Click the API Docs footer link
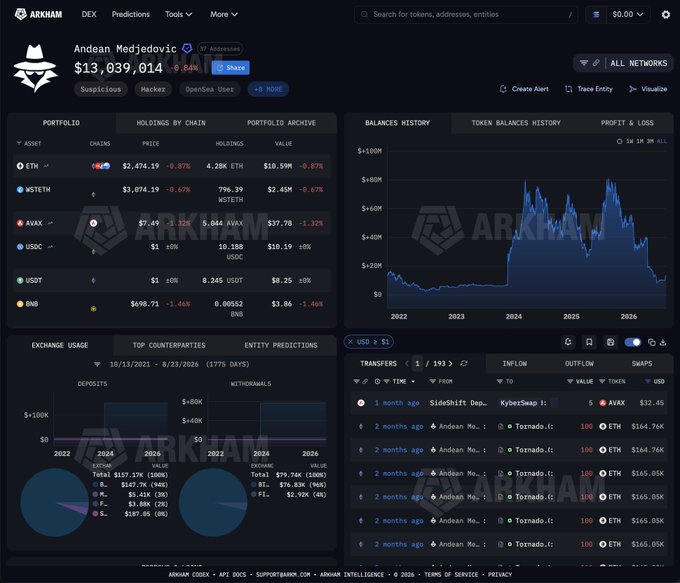The image size is (680, 583). 232,574
